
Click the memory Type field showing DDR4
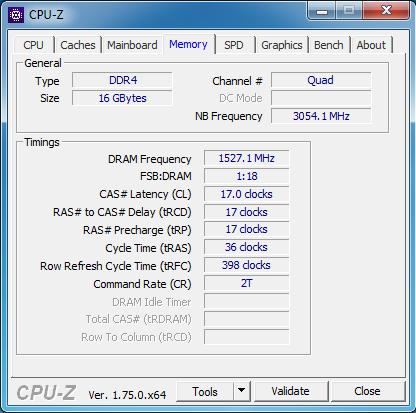122,80
